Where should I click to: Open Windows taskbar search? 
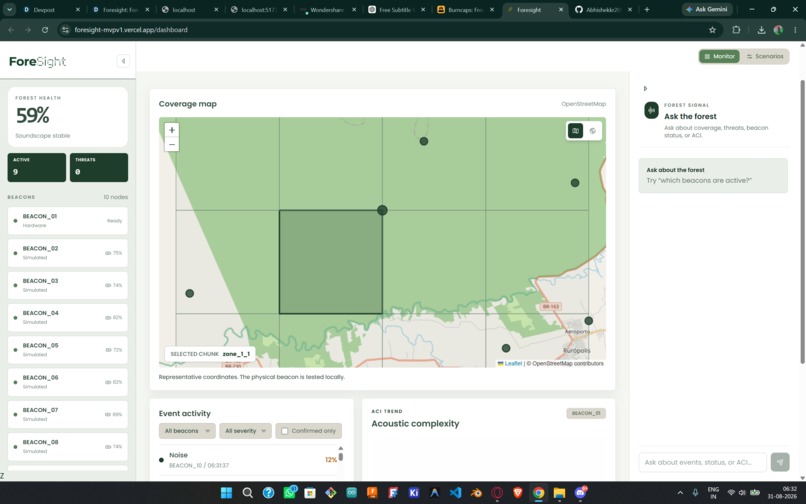tap(247, 493)
